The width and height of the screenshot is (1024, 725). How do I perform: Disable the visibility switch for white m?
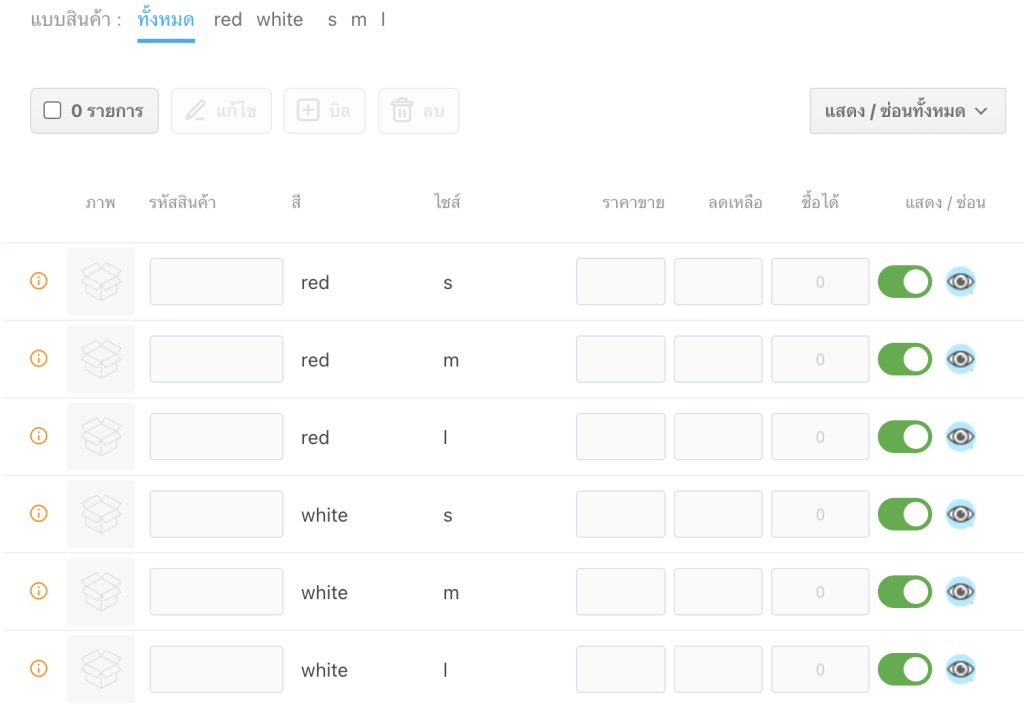tap(904, 592)
